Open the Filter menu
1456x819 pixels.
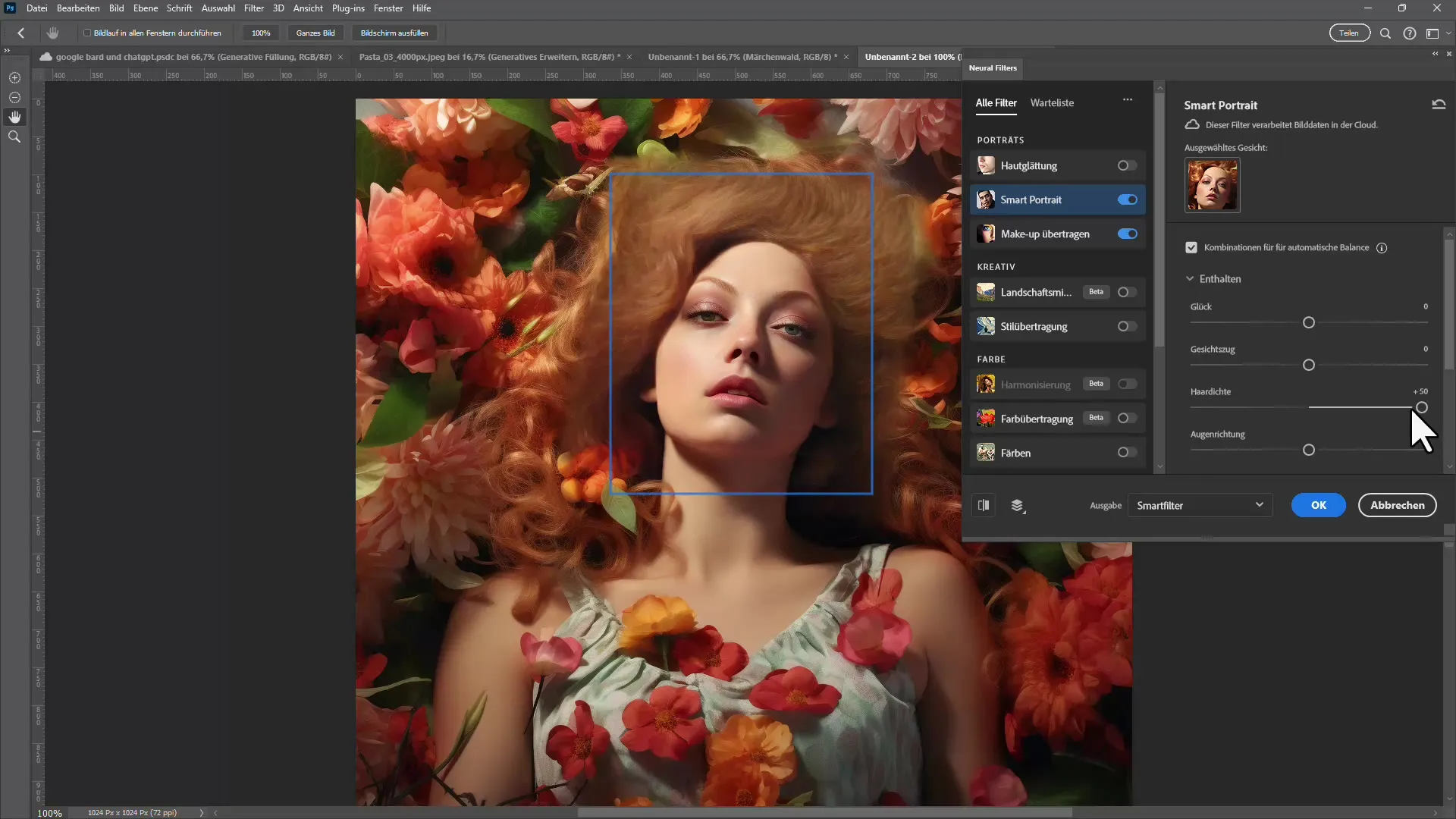click(x=254, y=8)
